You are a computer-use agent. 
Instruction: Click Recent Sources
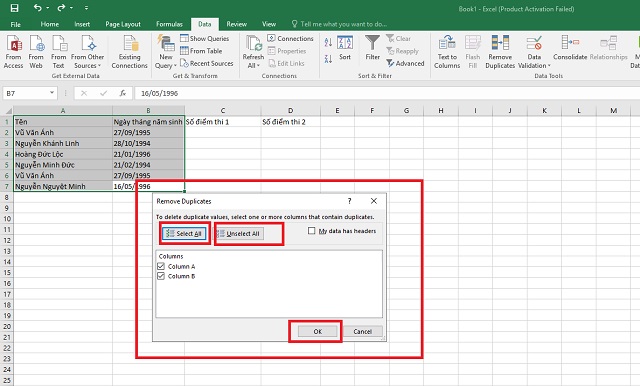(x=207, y=63)
